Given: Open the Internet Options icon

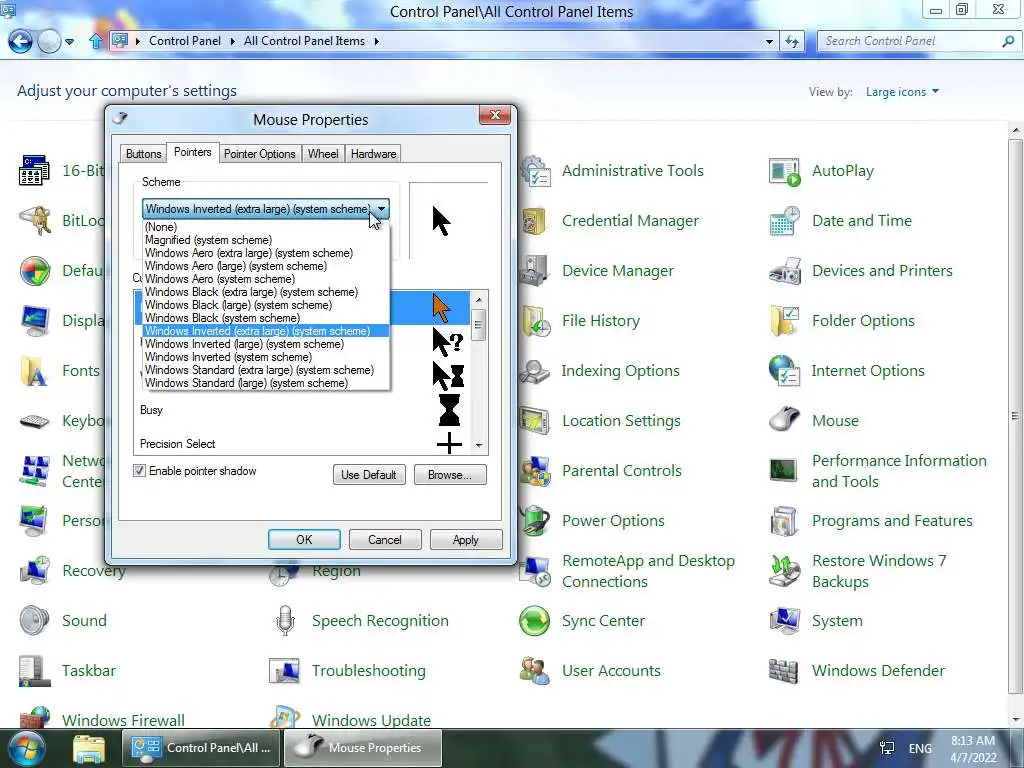Looking at the screenshot, I should (x=784, y=371).
